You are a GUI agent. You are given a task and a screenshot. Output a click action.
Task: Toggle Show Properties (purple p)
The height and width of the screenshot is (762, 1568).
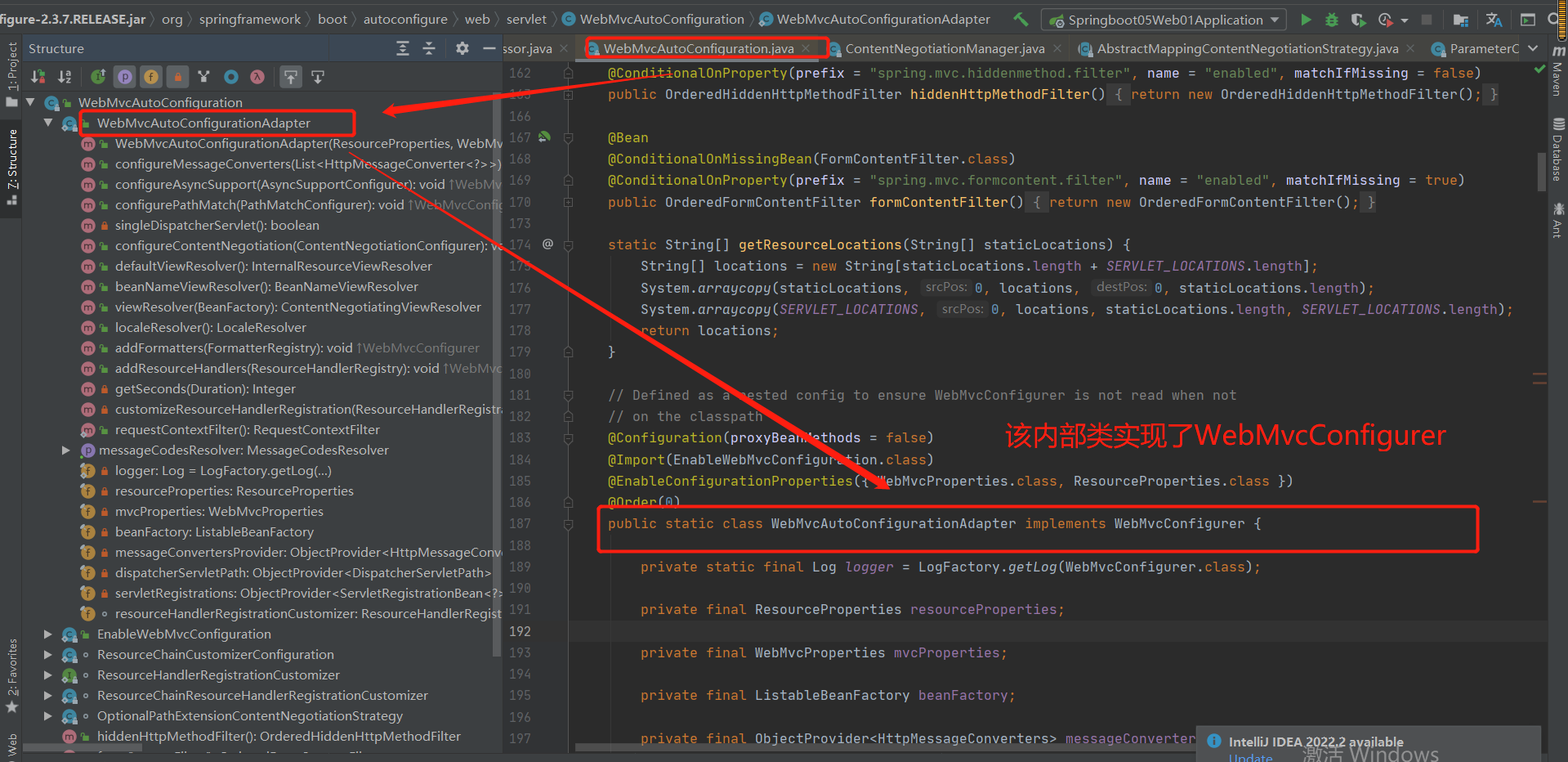click(x=124, y=77)
